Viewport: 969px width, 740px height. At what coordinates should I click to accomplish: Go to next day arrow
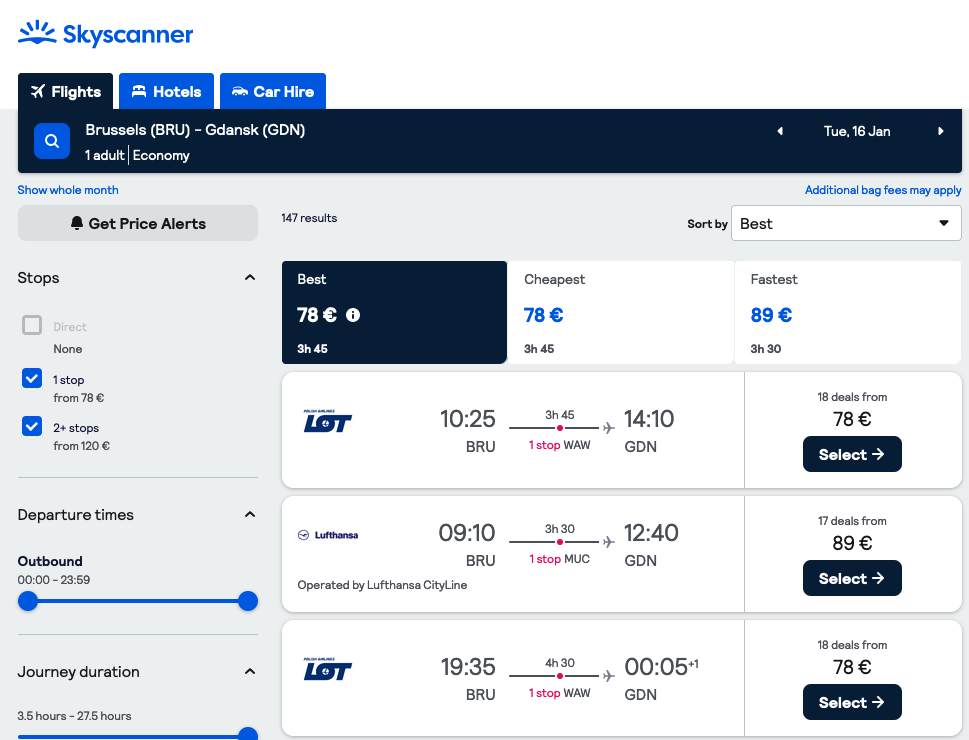point(941,131)
